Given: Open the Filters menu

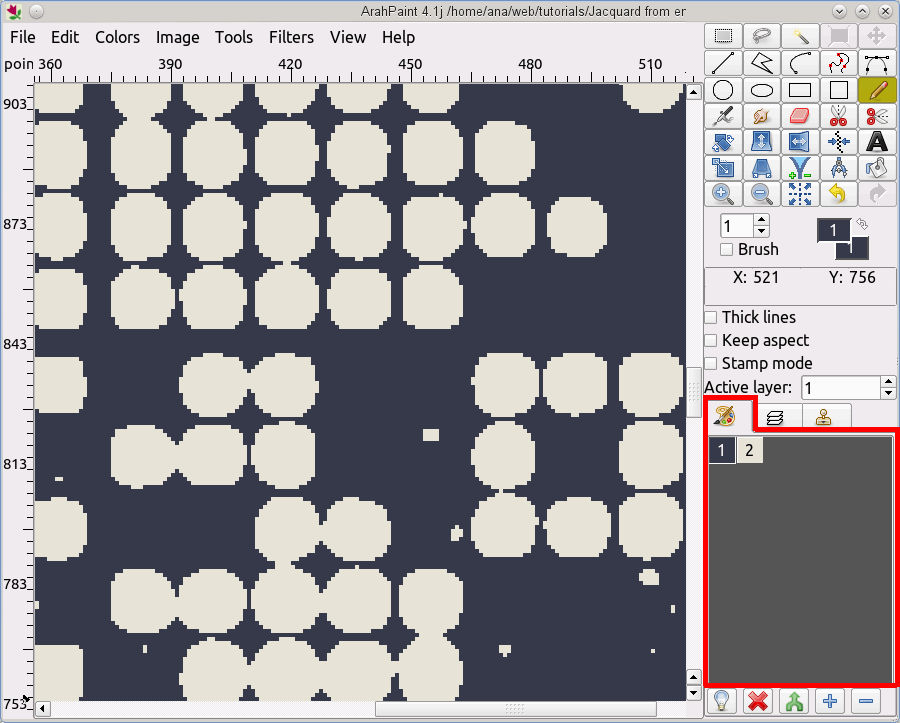Looking at the screenshot, I should [x=292, y=37].
